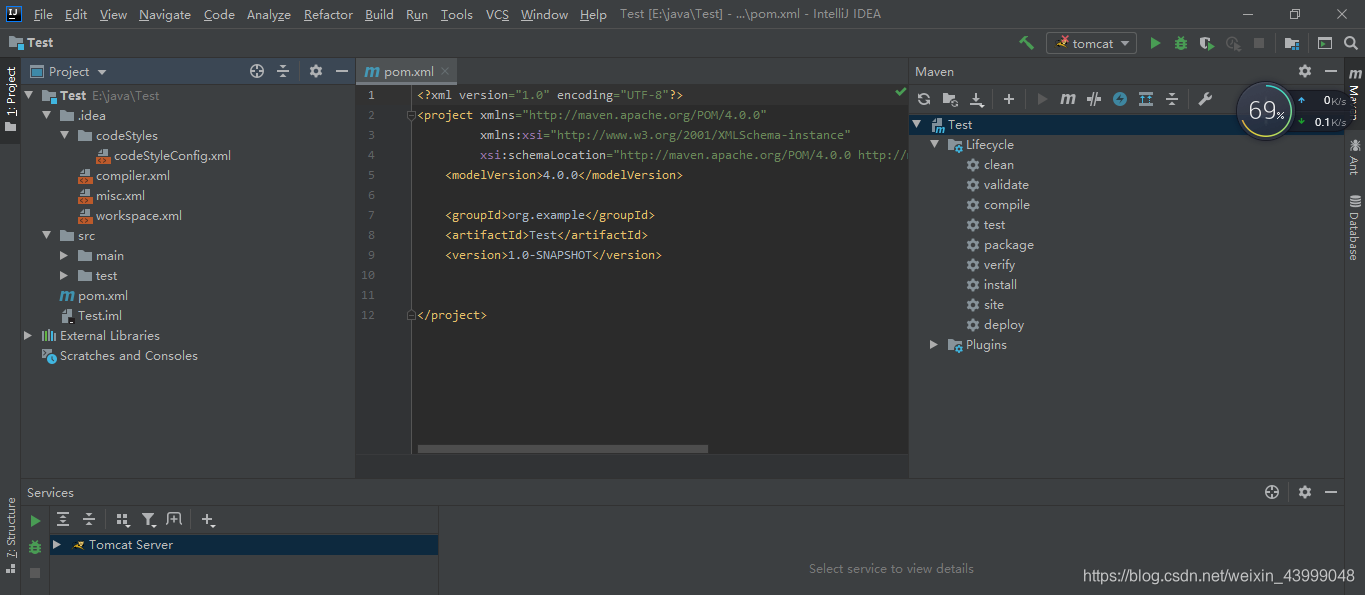This screenshot has height=595, width=1365.
Task: Toggle Maven Offline Mode icon
Action: (1094, 99)
